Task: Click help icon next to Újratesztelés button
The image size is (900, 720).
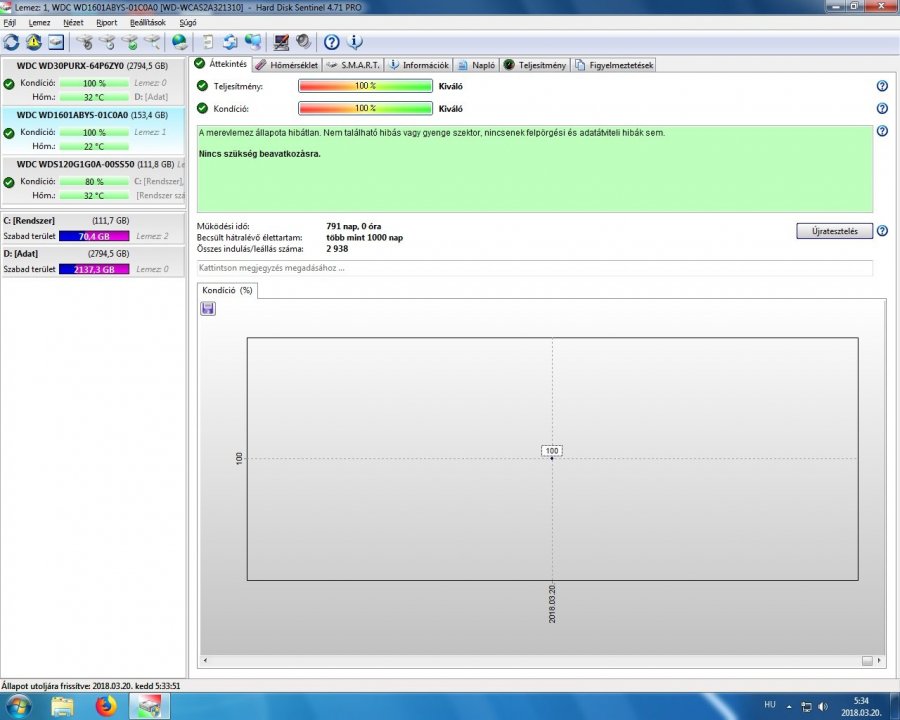Action: tap(882, 231)
